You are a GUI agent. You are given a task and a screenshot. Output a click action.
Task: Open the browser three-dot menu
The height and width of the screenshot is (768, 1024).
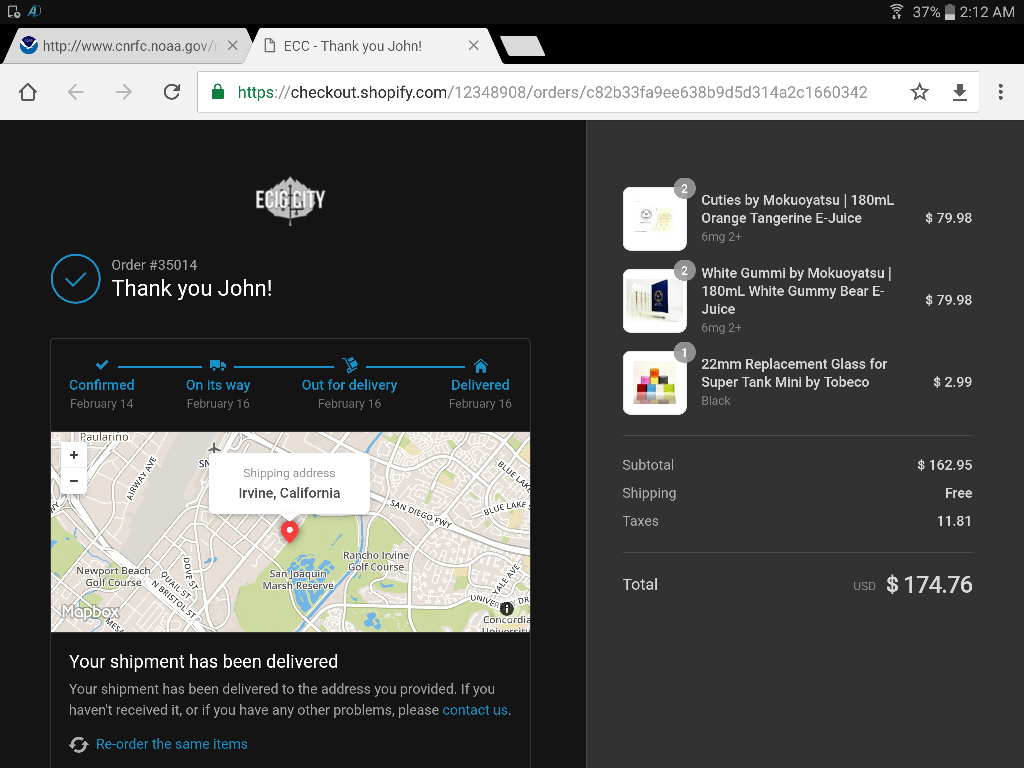(1000, 92)
